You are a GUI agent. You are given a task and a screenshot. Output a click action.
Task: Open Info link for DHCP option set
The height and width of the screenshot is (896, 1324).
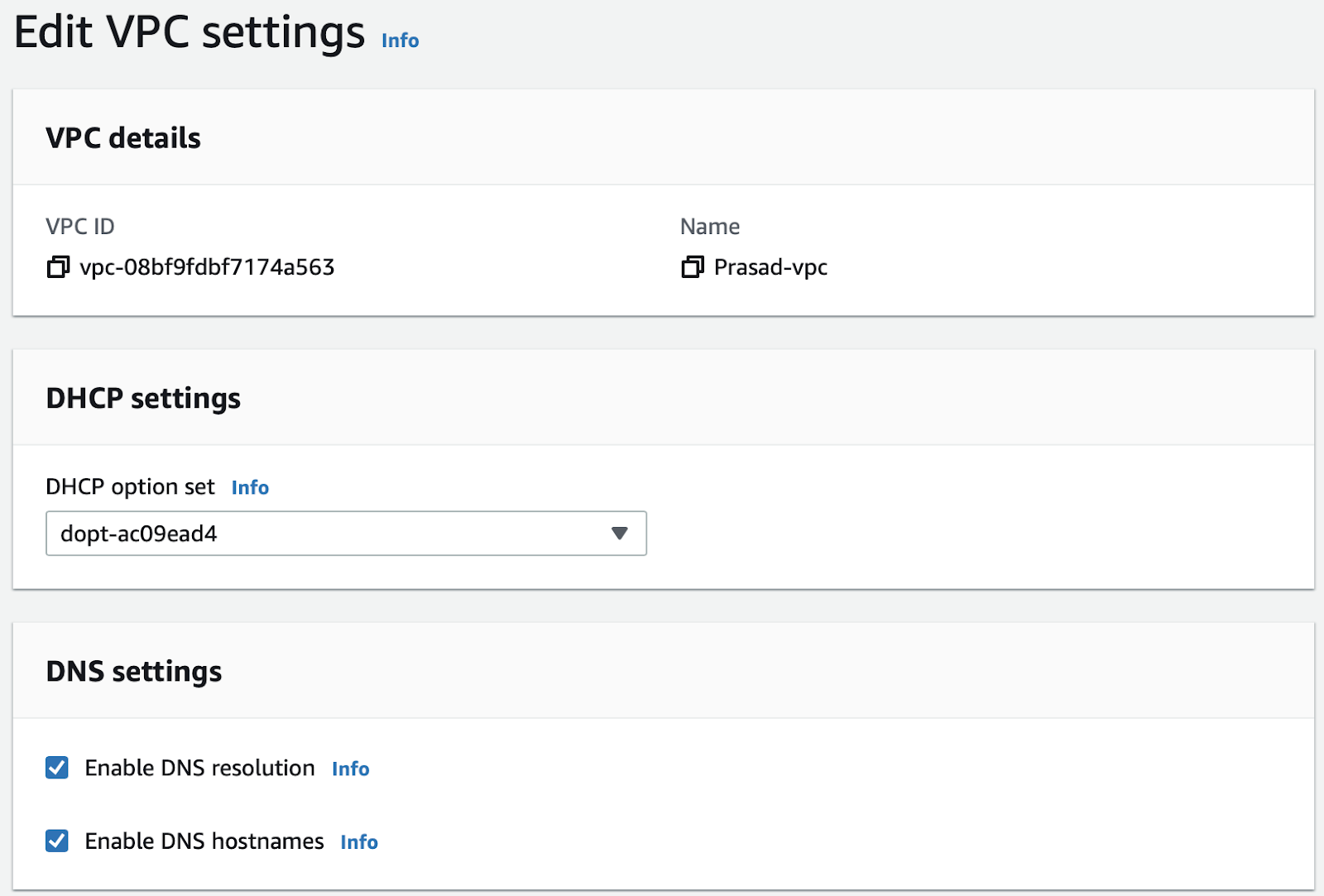point(250,487)
